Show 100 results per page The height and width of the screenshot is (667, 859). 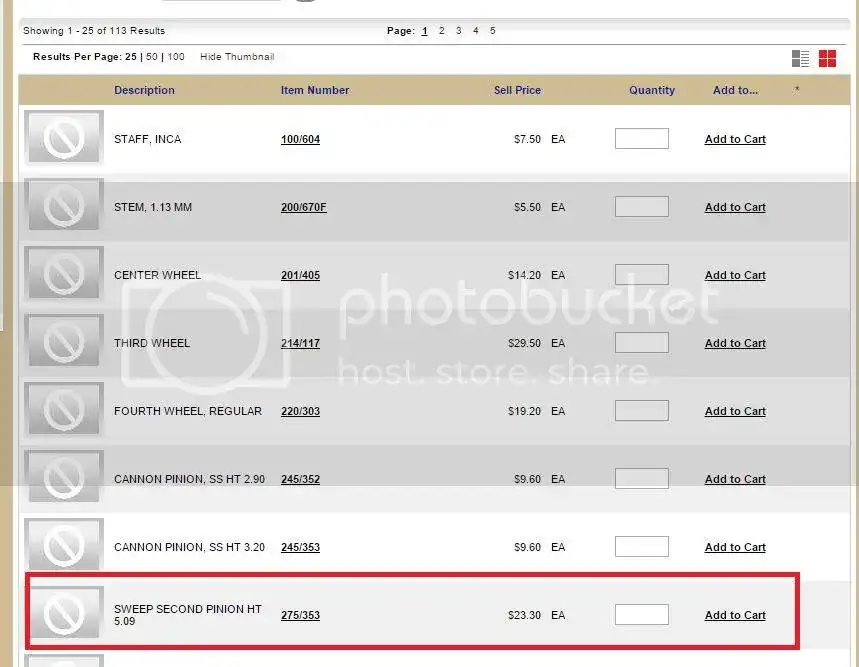(x=176, y=56)
